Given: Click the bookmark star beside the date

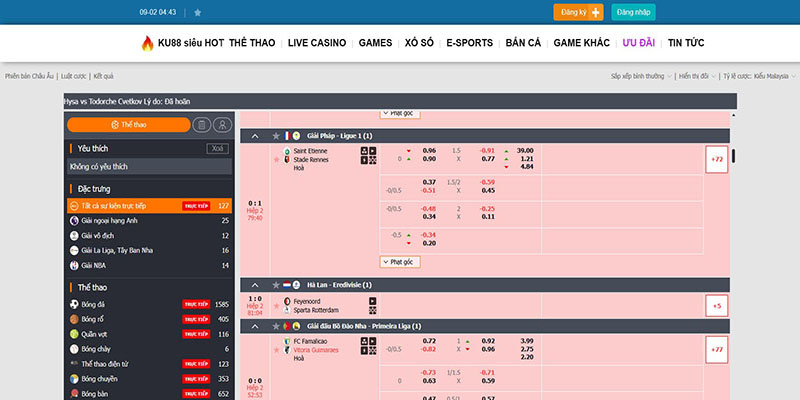Looking at the screenshot, I should point(197,13).
